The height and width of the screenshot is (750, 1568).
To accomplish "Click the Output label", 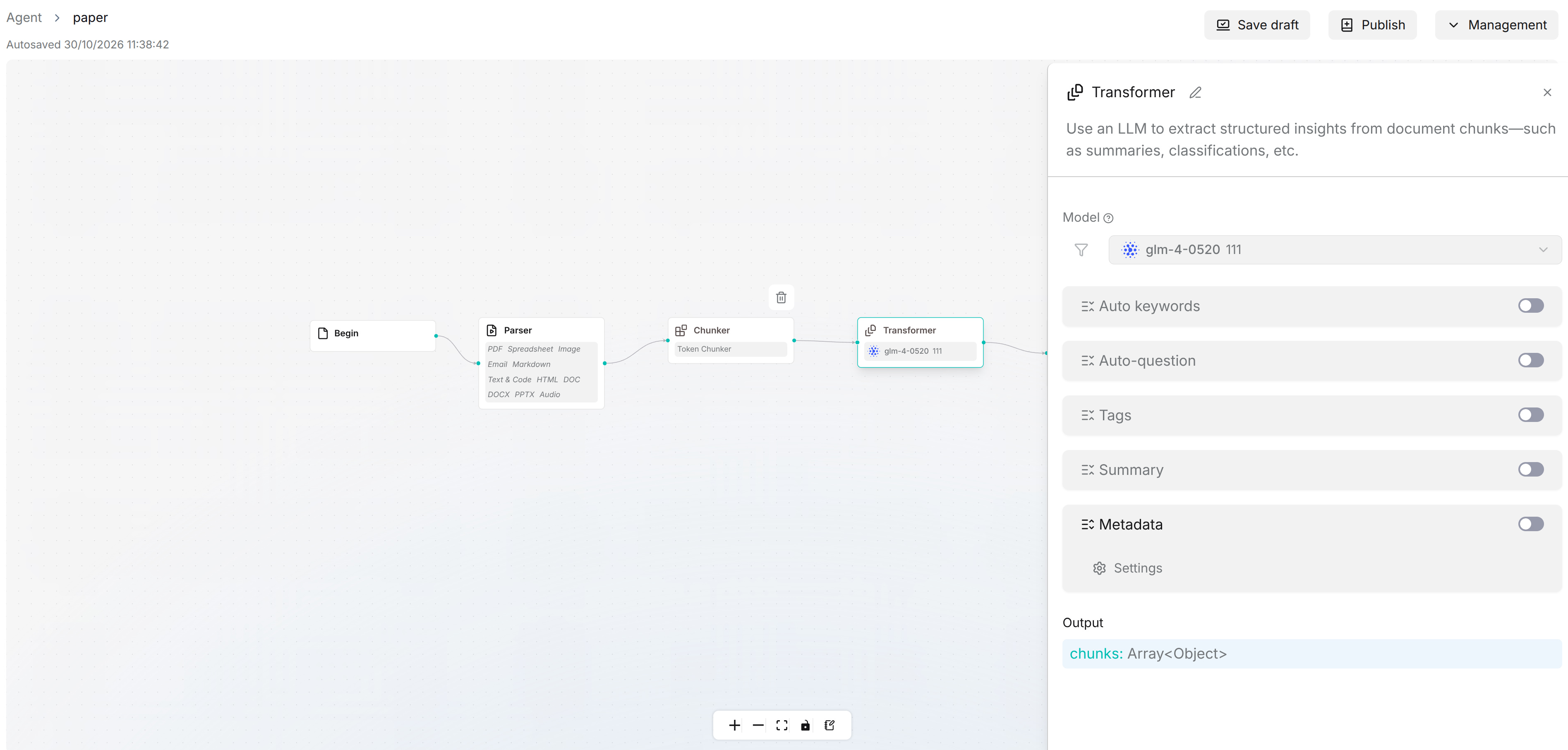I will pyautogui.click(x=1082, y=623).
